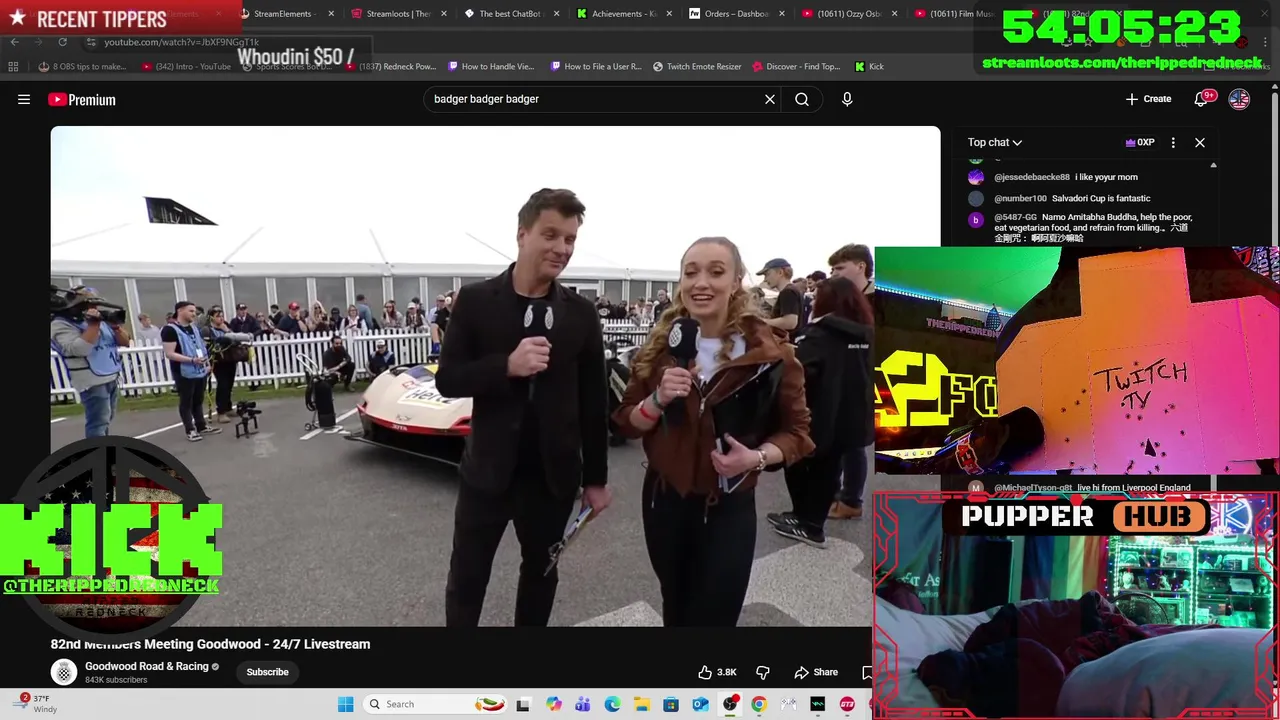The image size is (1280, 720).
Task: Open Microsoft Teams in the taskbar
Action: (x=583, y=704)
